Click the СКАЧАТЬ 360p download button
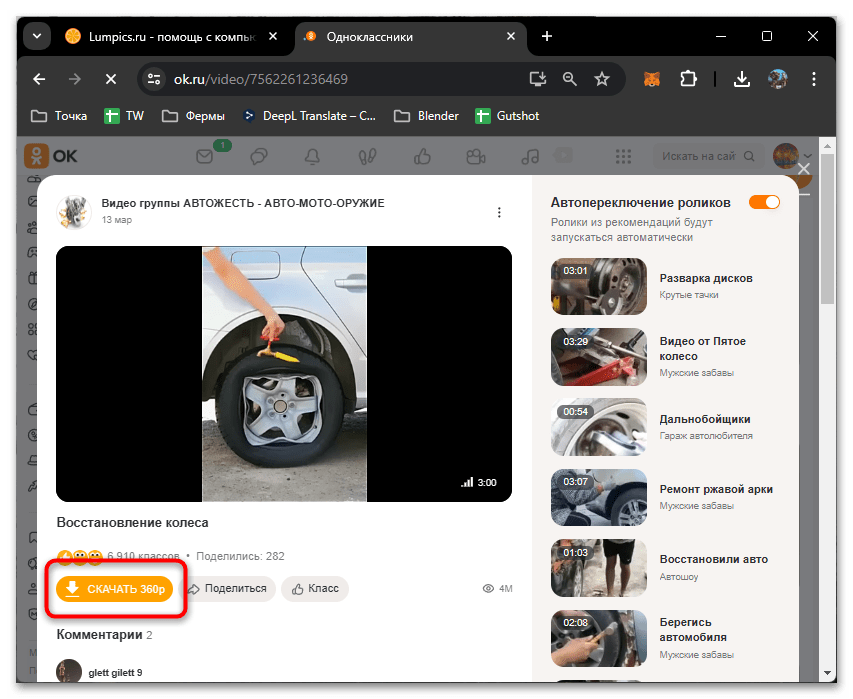 coord(113,589)
